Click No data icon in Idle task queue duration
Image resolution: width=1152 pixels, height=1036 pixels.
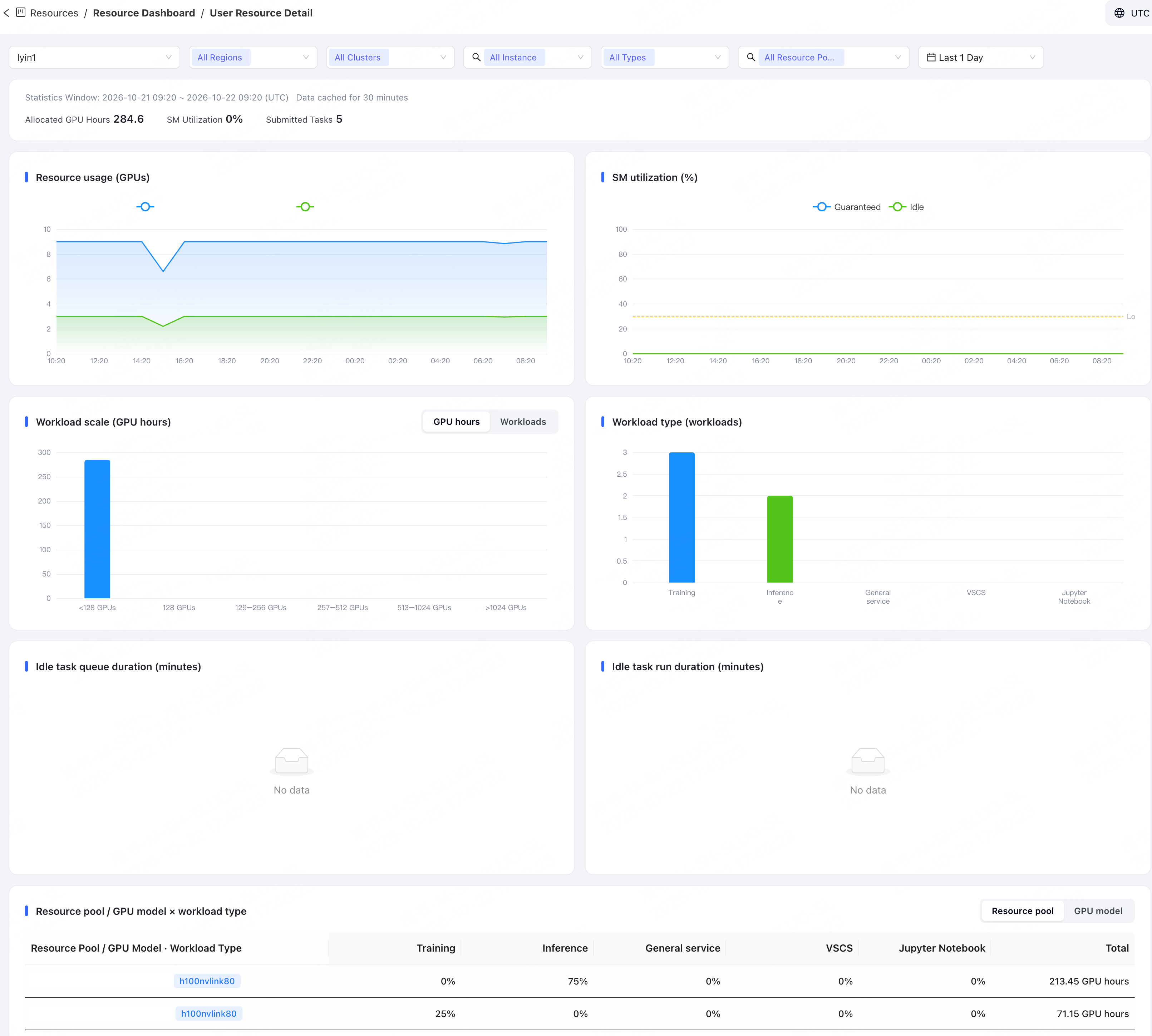point(291,762)
